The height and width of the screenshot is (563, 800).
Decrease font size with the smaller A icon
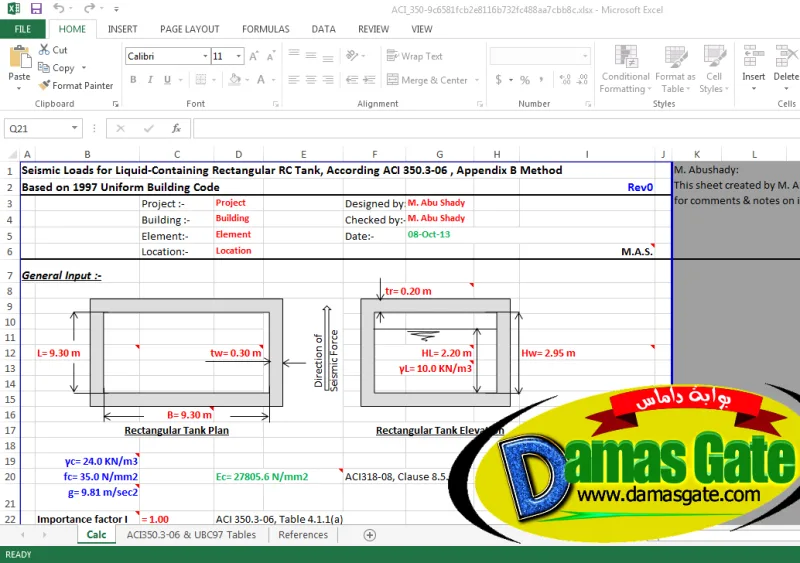[271, 56]
